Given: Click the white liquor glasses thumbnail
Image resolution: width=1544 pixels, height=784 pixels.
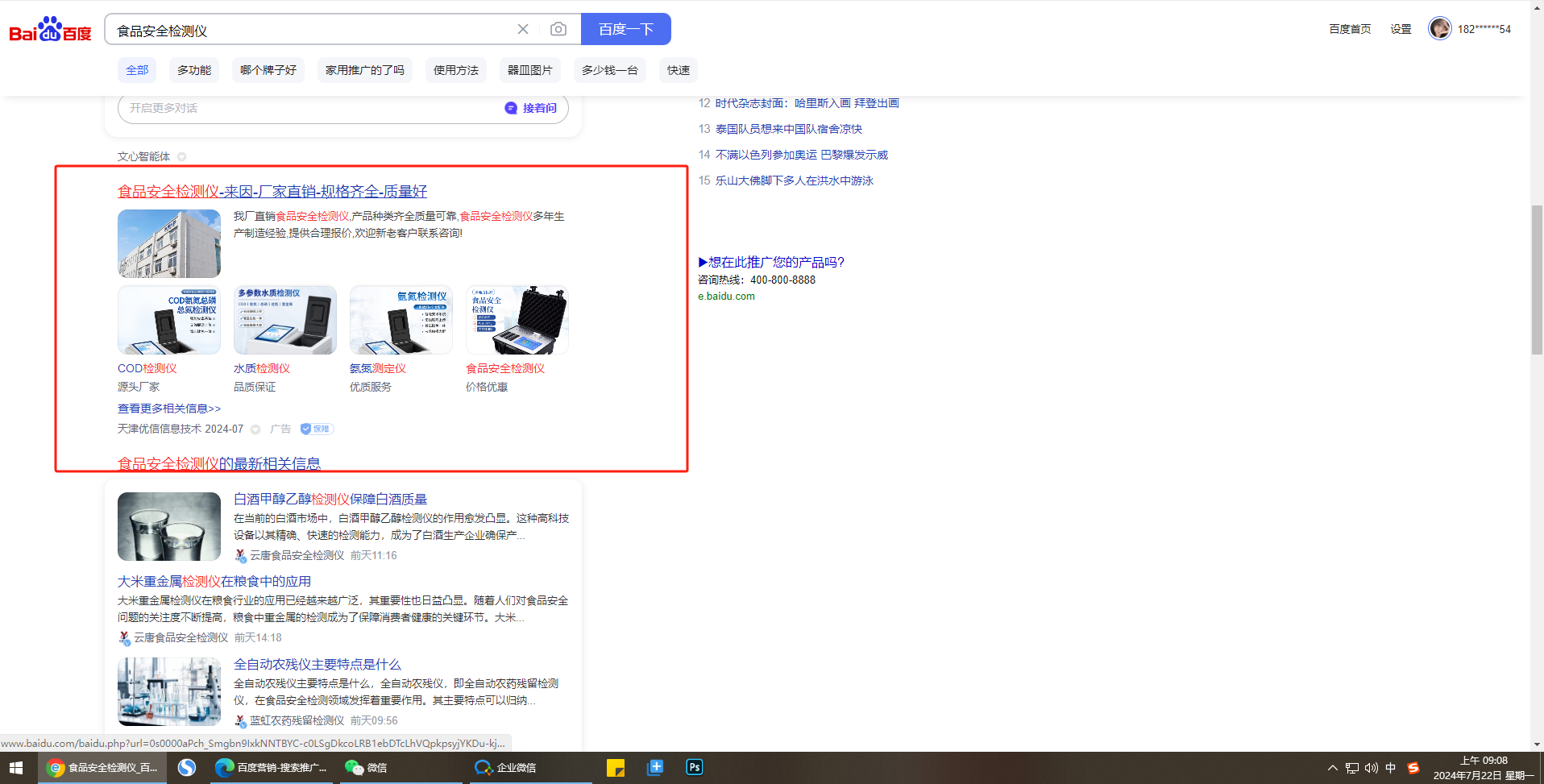Looking at the screenshot, I should click(x=169, y=526).
